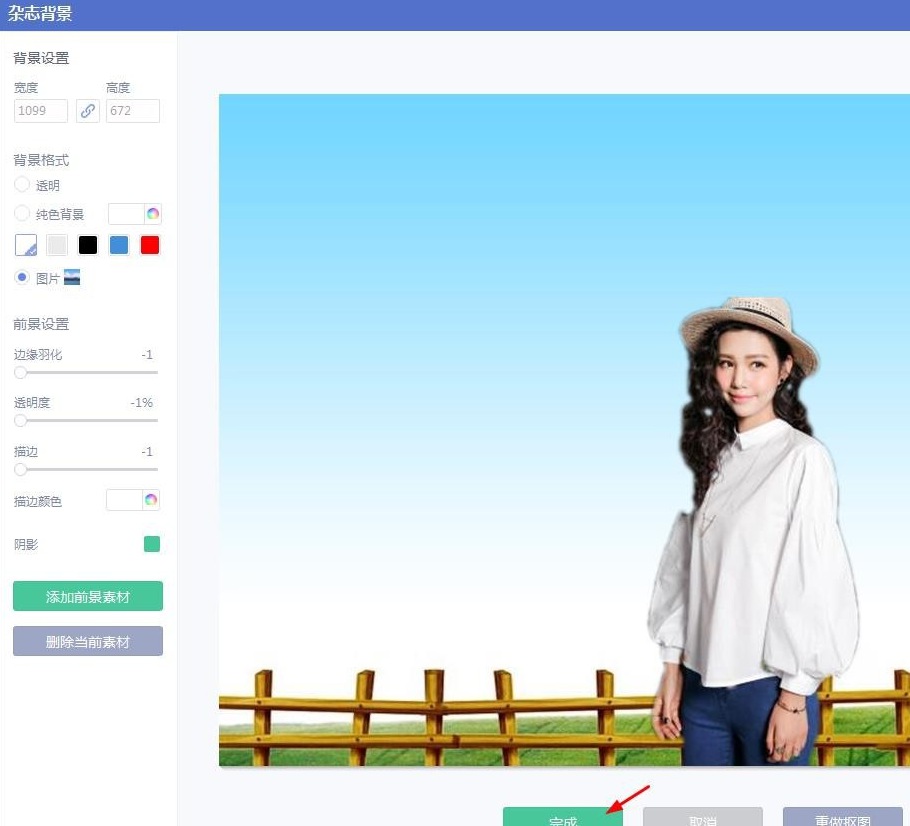This screenshot has width=910, height=826.
Task: Click the 删除当前素材 button
Action: (87, 641)
